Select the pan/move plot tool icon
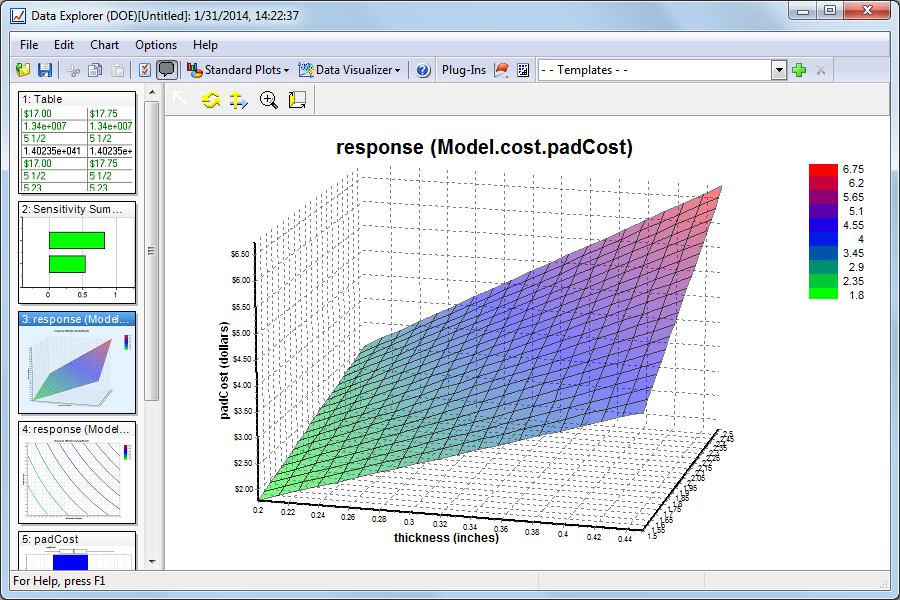Viewport: 900px width, 600px height. coord(238,99)
